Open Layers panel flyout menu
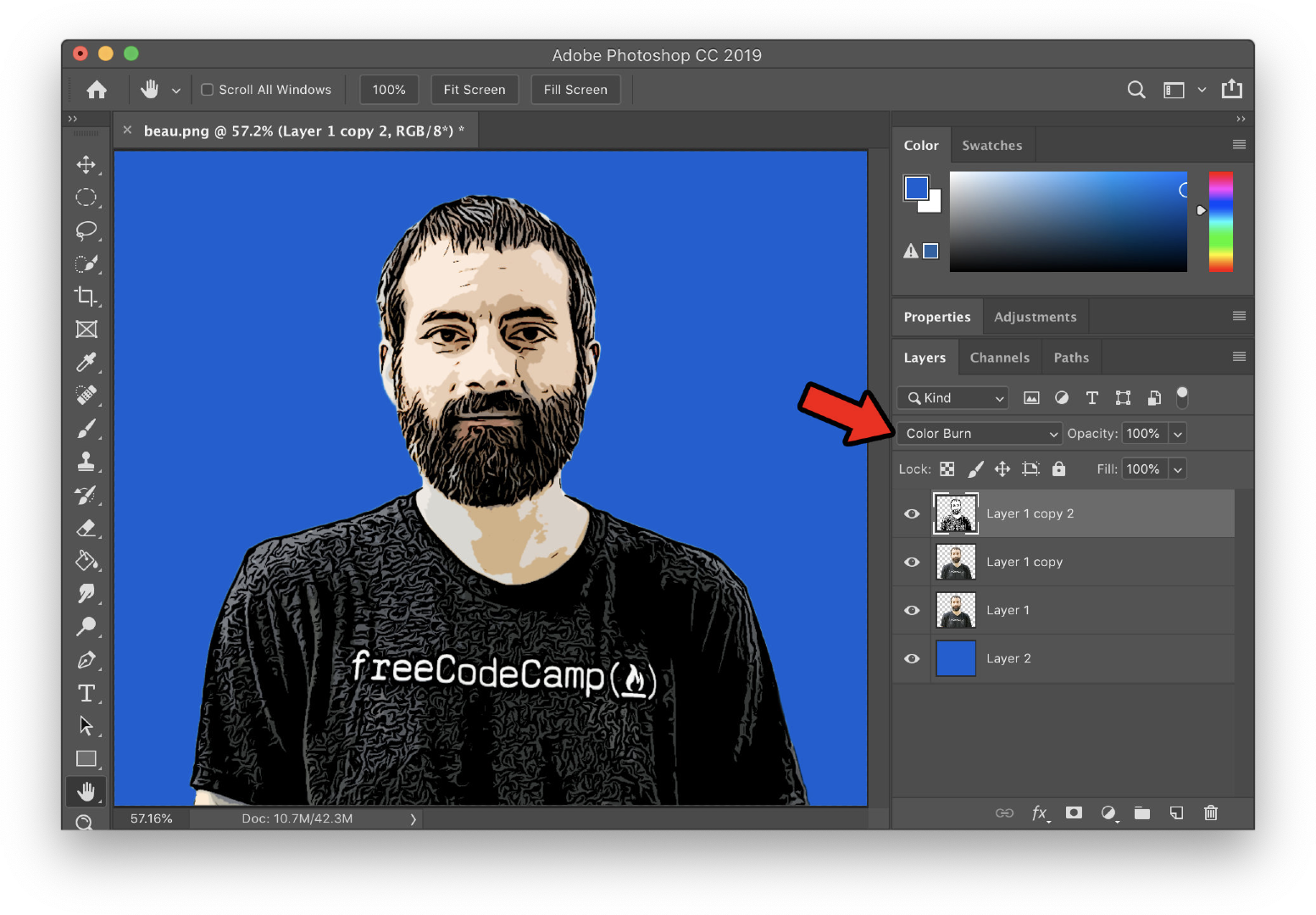1316x915 pixels. 1239,357
